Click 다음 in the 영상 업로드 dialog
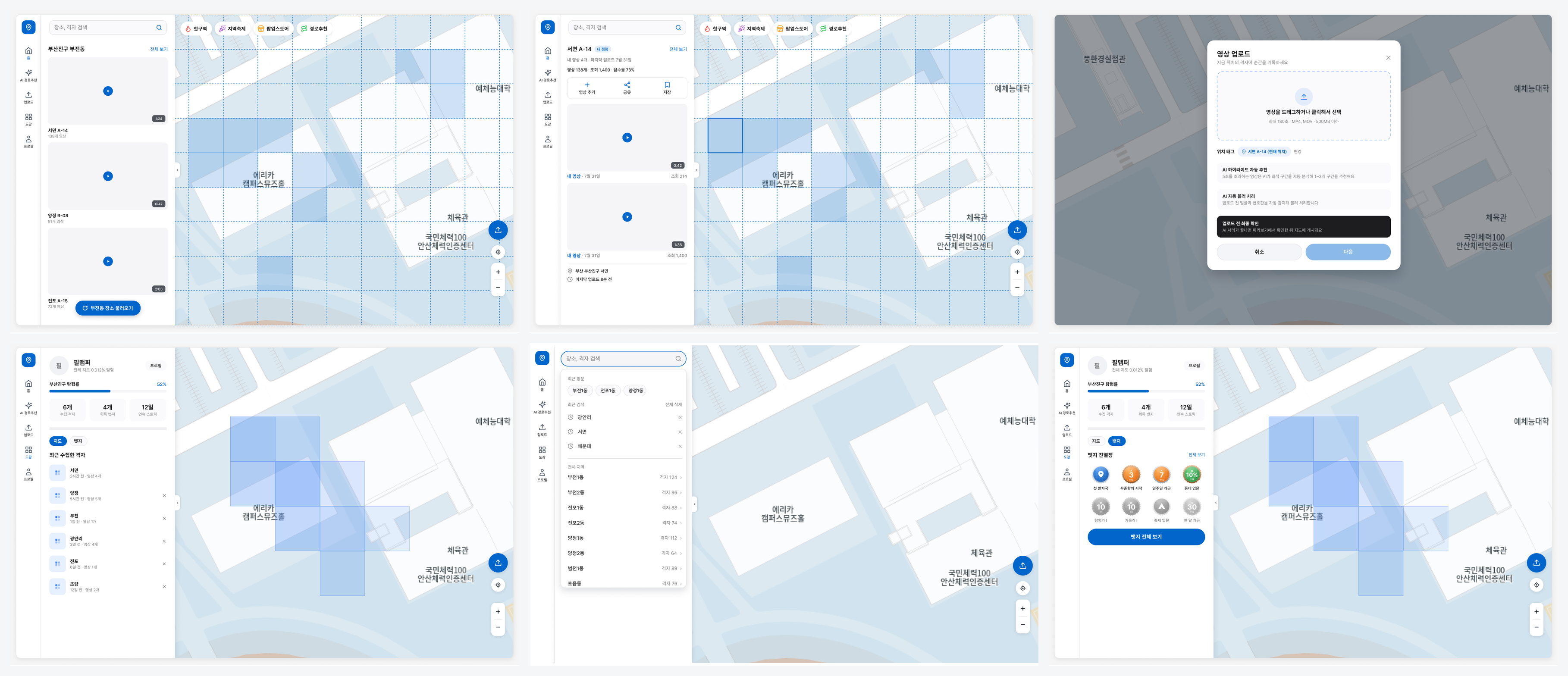1568x676 pixels. pyautogui.click(x=1348, y=252)
